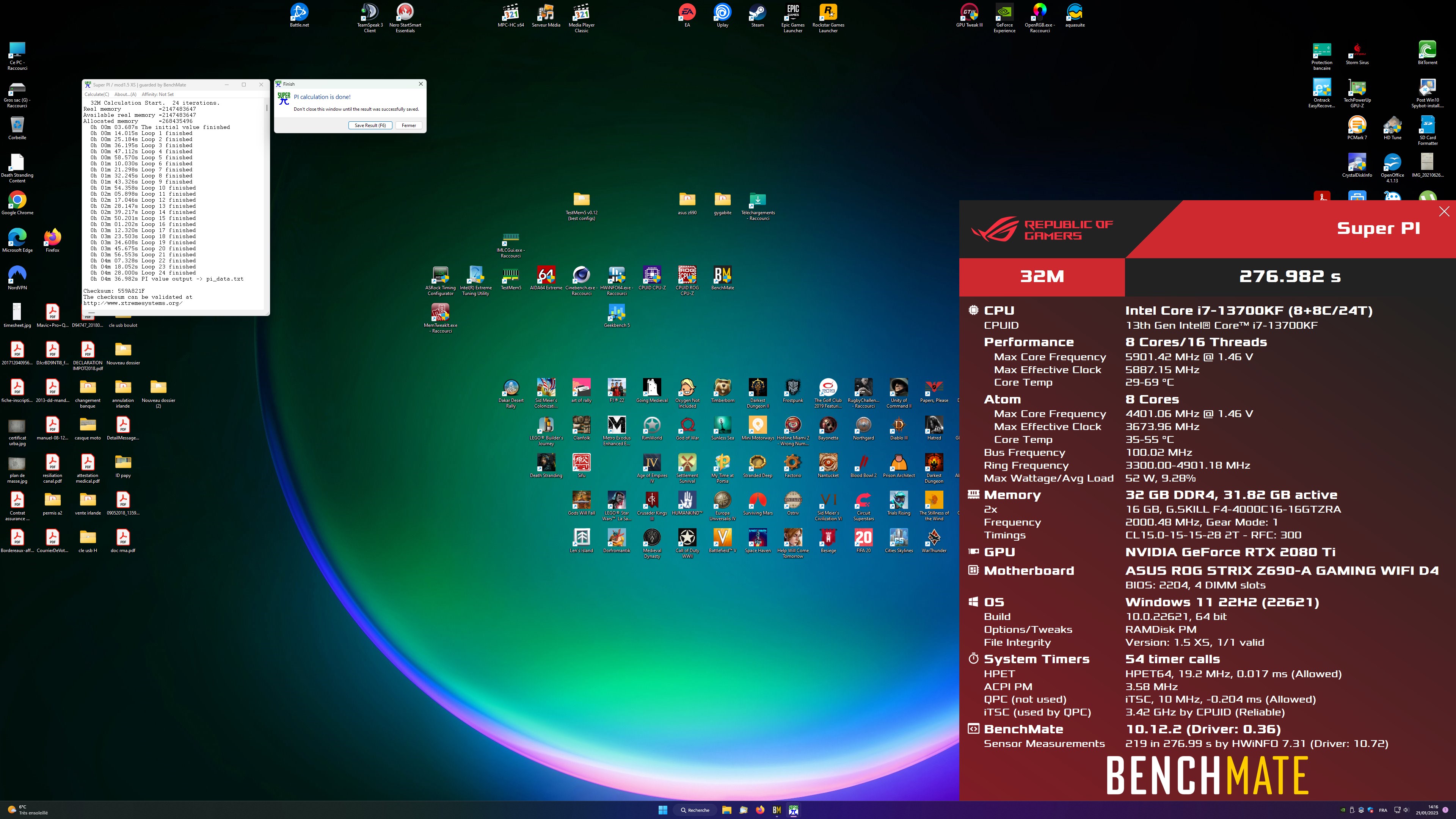The image size is (1456, 819).
Task: Click the Fermer button in Finish dialog
Action: tap(409, 126)
